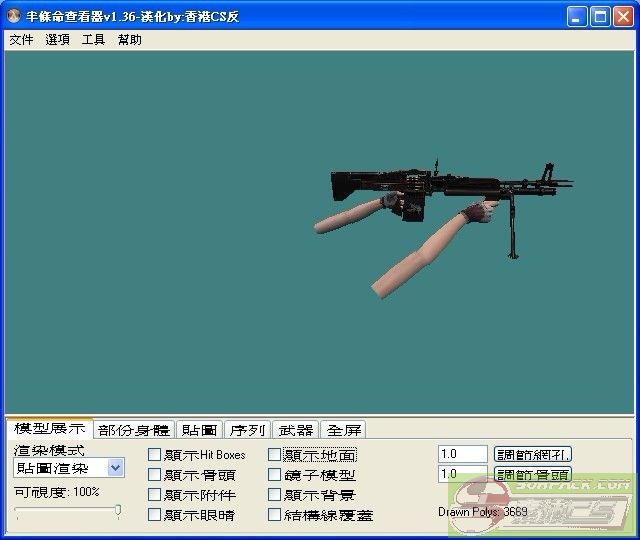
Task: Open the 文件 menu
Action: click(x=21, y=40)
